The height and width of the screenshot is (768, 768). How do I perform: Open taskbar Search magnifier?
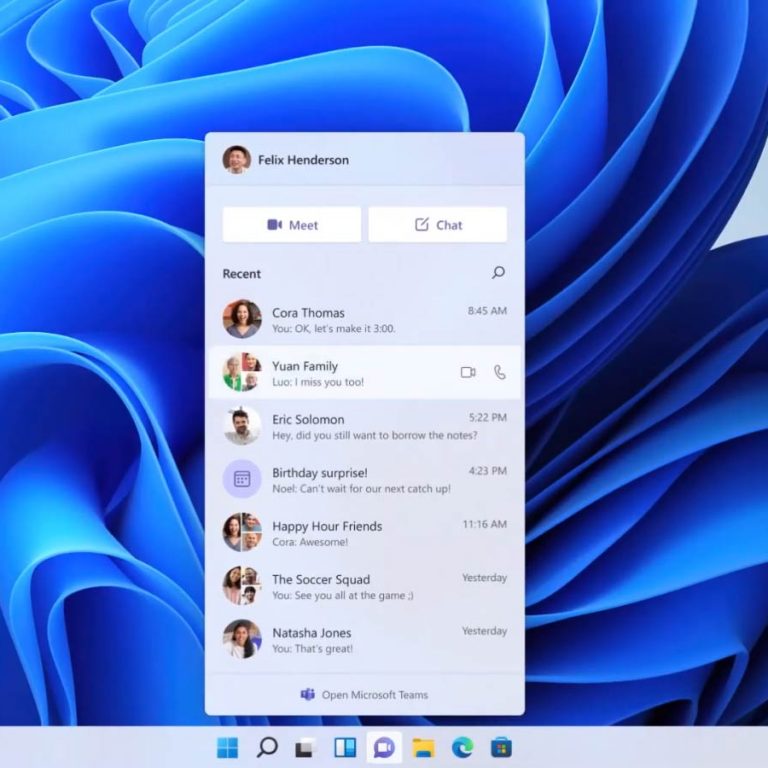[x=267, y=747]
